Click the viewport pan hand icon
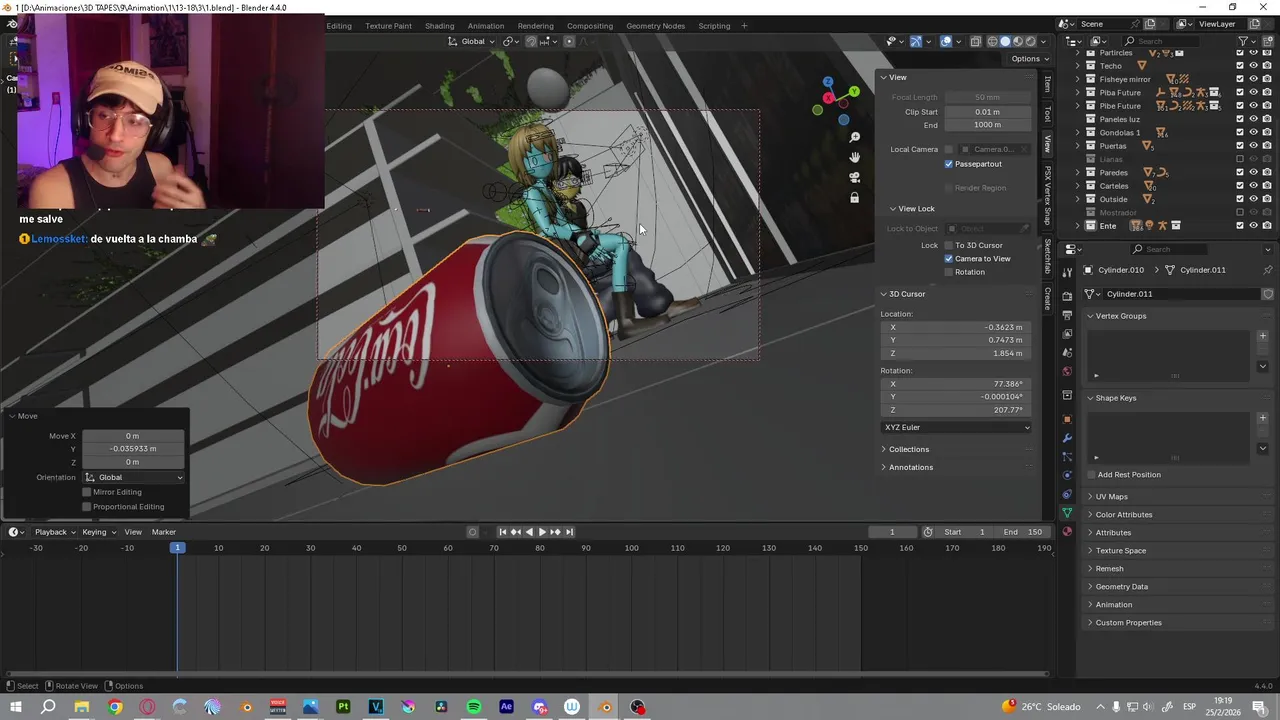The width and height of the screenshot is (1280, 720). click(855, 157)
